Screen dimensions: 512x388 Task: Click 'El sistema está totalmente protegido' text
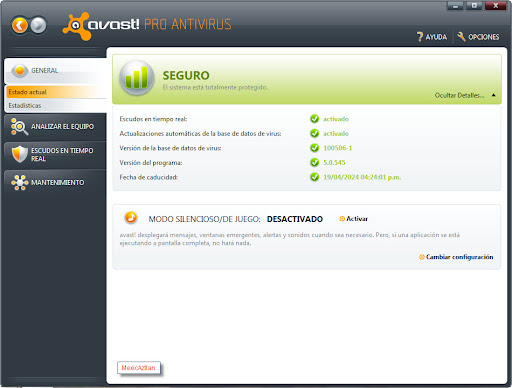click(215, 87)
